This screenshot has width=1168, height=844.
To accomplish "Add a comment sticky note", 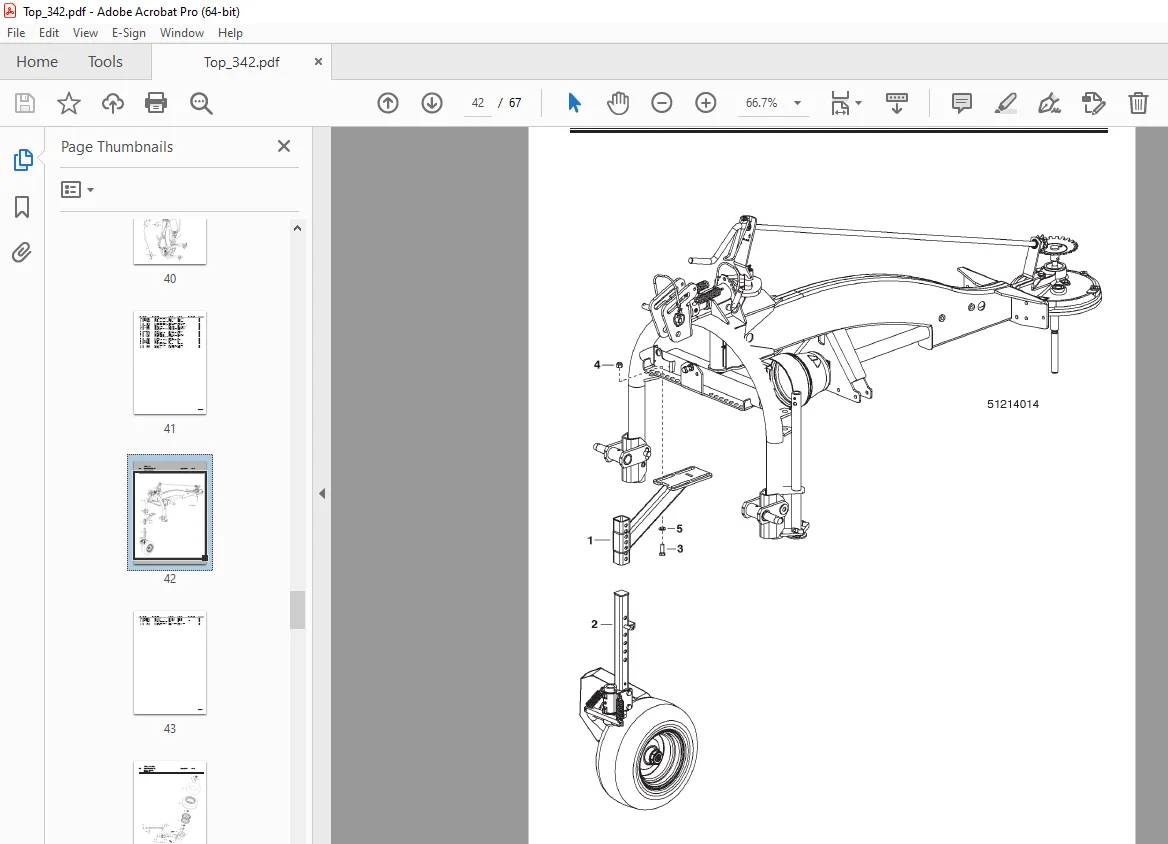I will coord(962,103).
